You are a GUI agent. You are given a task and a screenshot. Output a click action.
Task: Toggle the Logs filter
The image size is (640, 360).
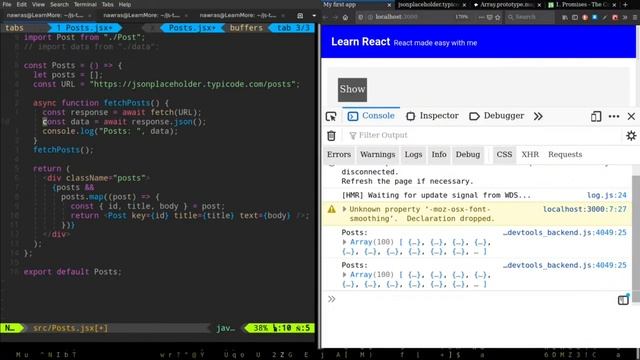click(x=413, y=155)
